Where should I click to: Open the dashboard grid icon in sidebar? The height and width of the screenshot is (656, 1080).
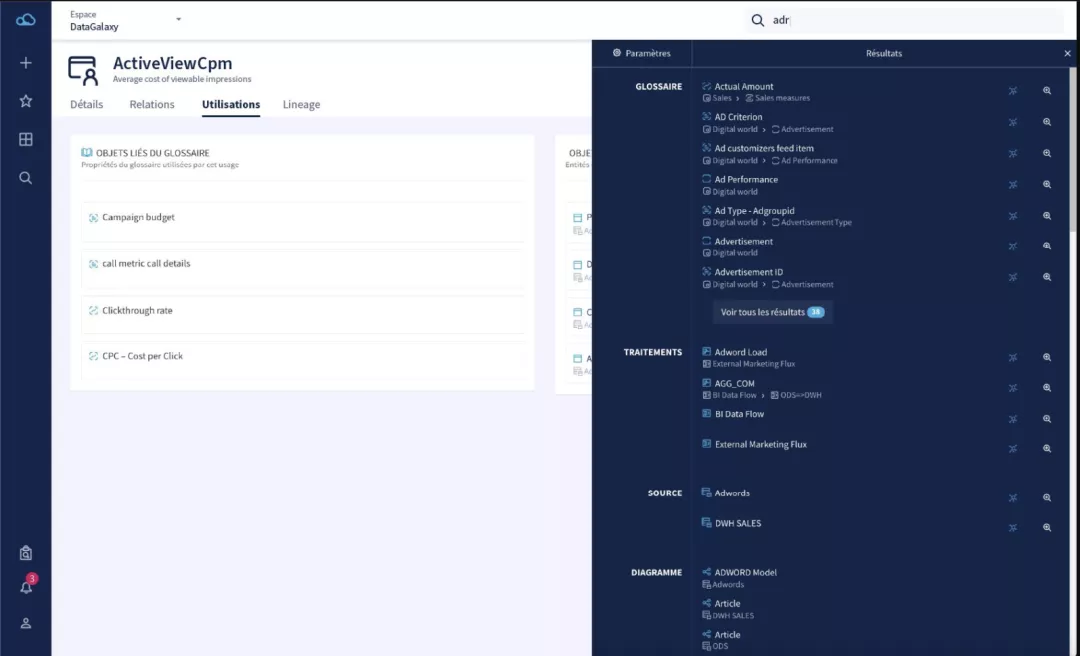click(x=25, y=139)
